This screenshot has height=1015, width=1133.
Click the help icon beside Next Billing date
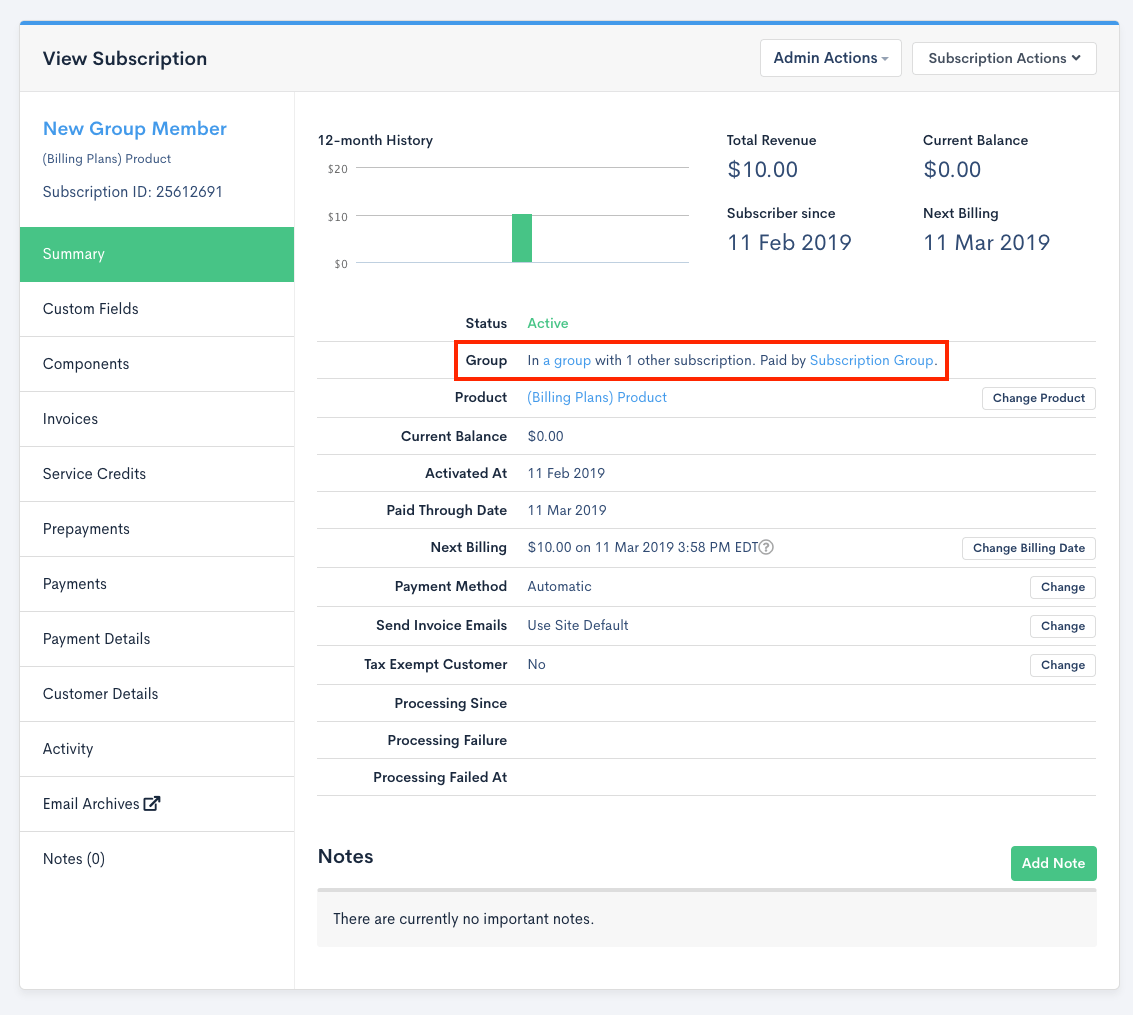[x=767, y=548]
